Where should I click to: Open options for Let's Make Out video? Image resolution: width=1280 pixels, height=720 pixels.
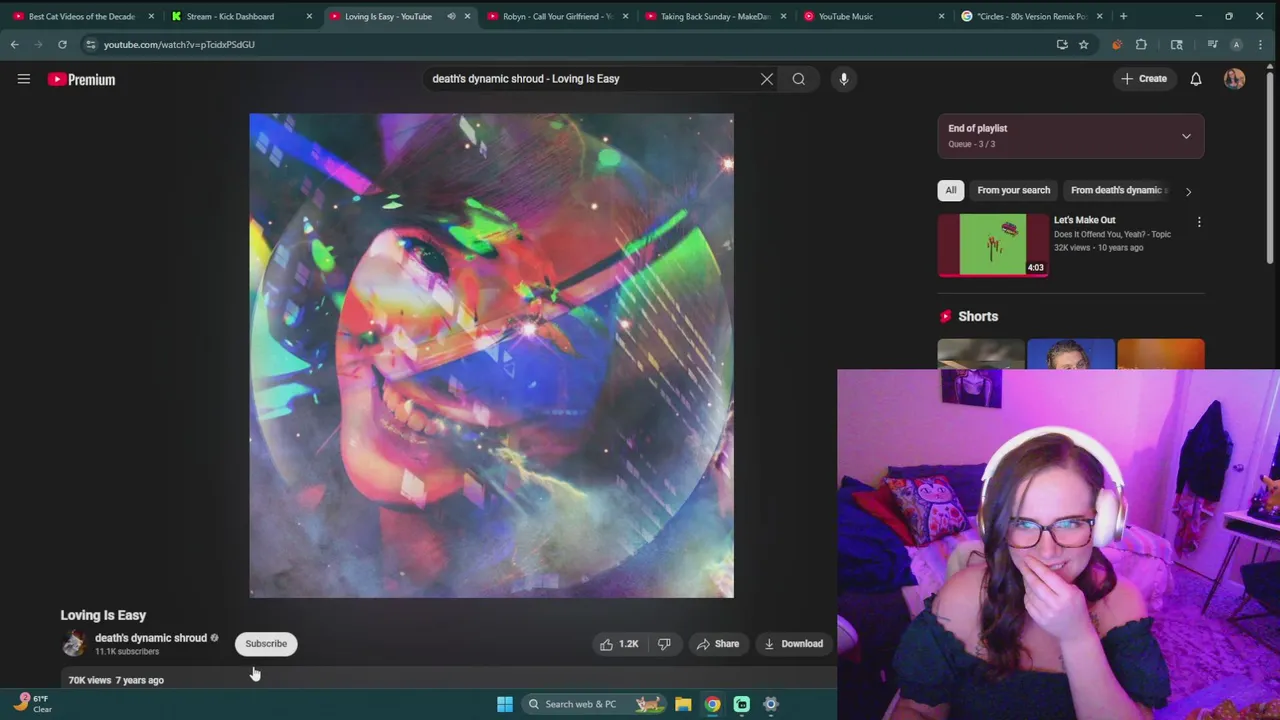(x=1199, y=222)
